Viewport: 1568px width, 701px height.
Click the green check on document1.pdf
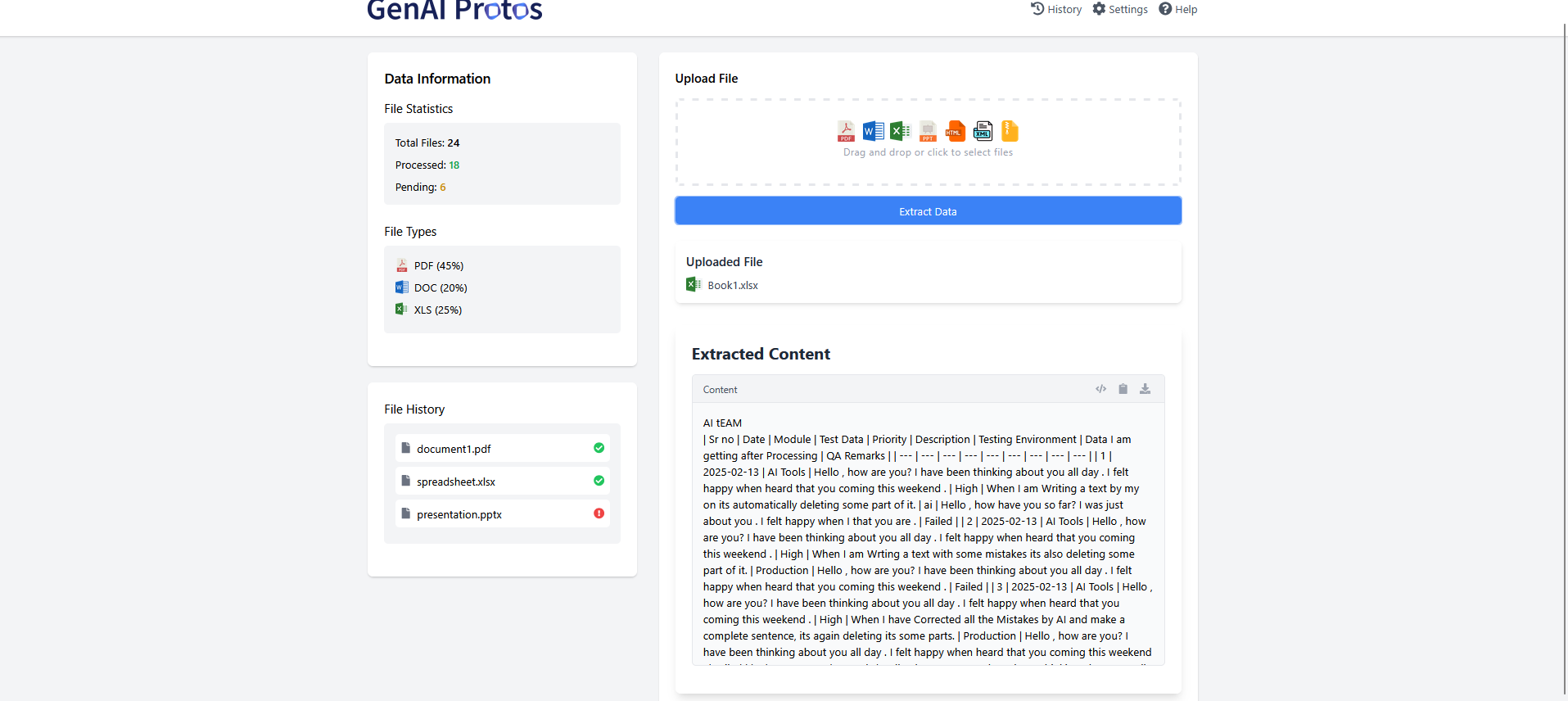599,448
